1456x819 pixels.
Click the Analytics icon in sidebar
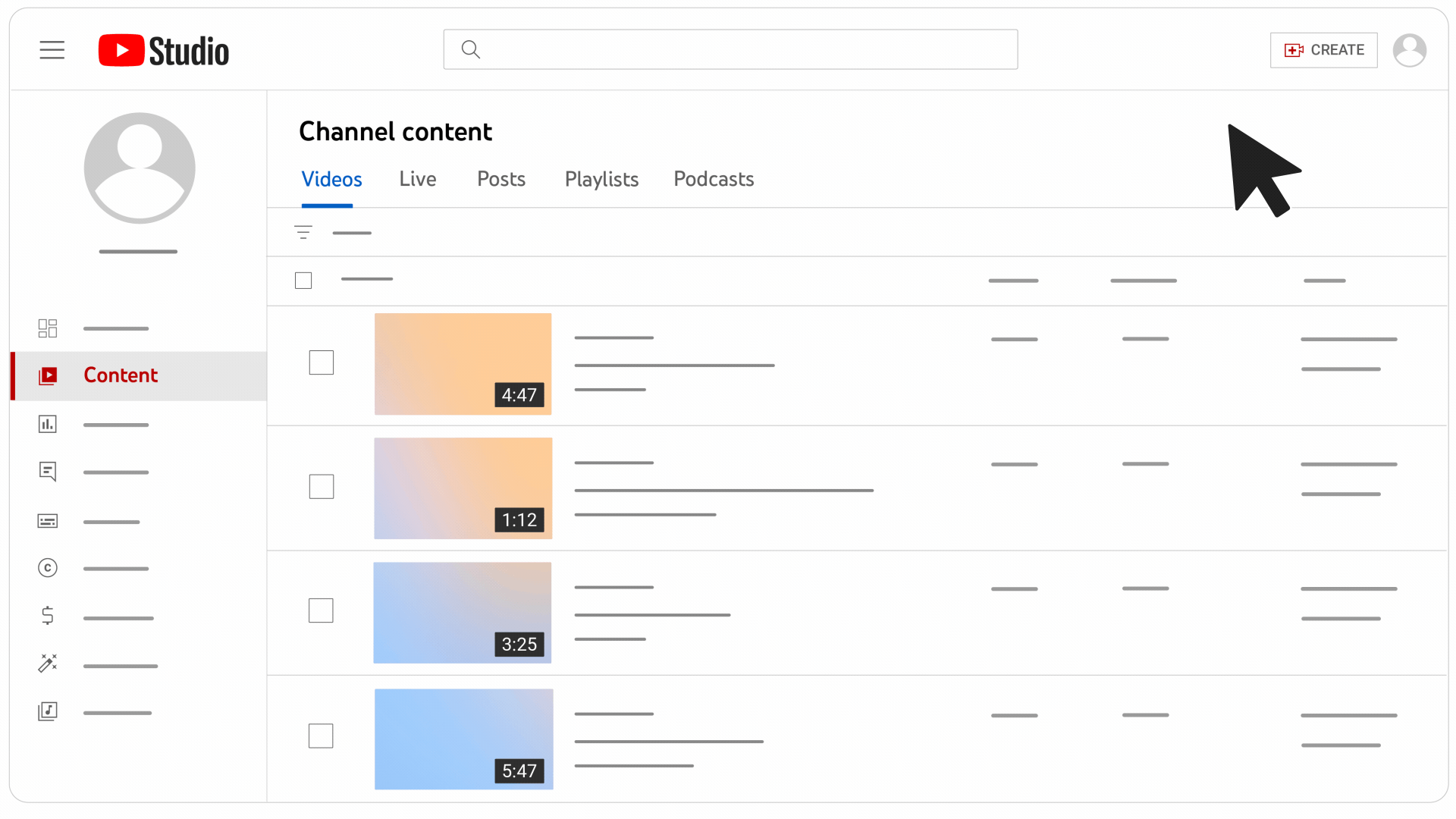coord(48,424)
